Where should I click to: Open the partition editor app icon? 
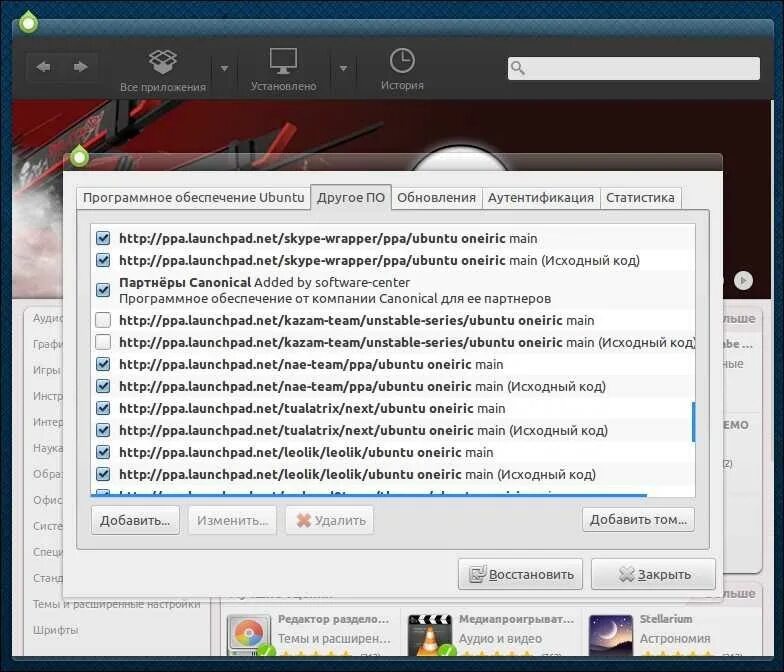point(248,635)
